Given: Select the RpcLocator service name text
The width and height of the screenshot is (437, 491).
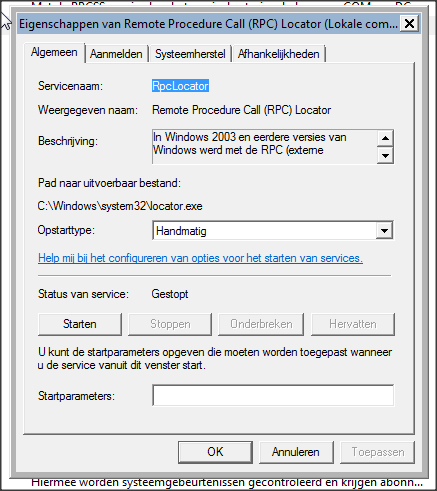Looking at the screenshot, I should 180,86.
